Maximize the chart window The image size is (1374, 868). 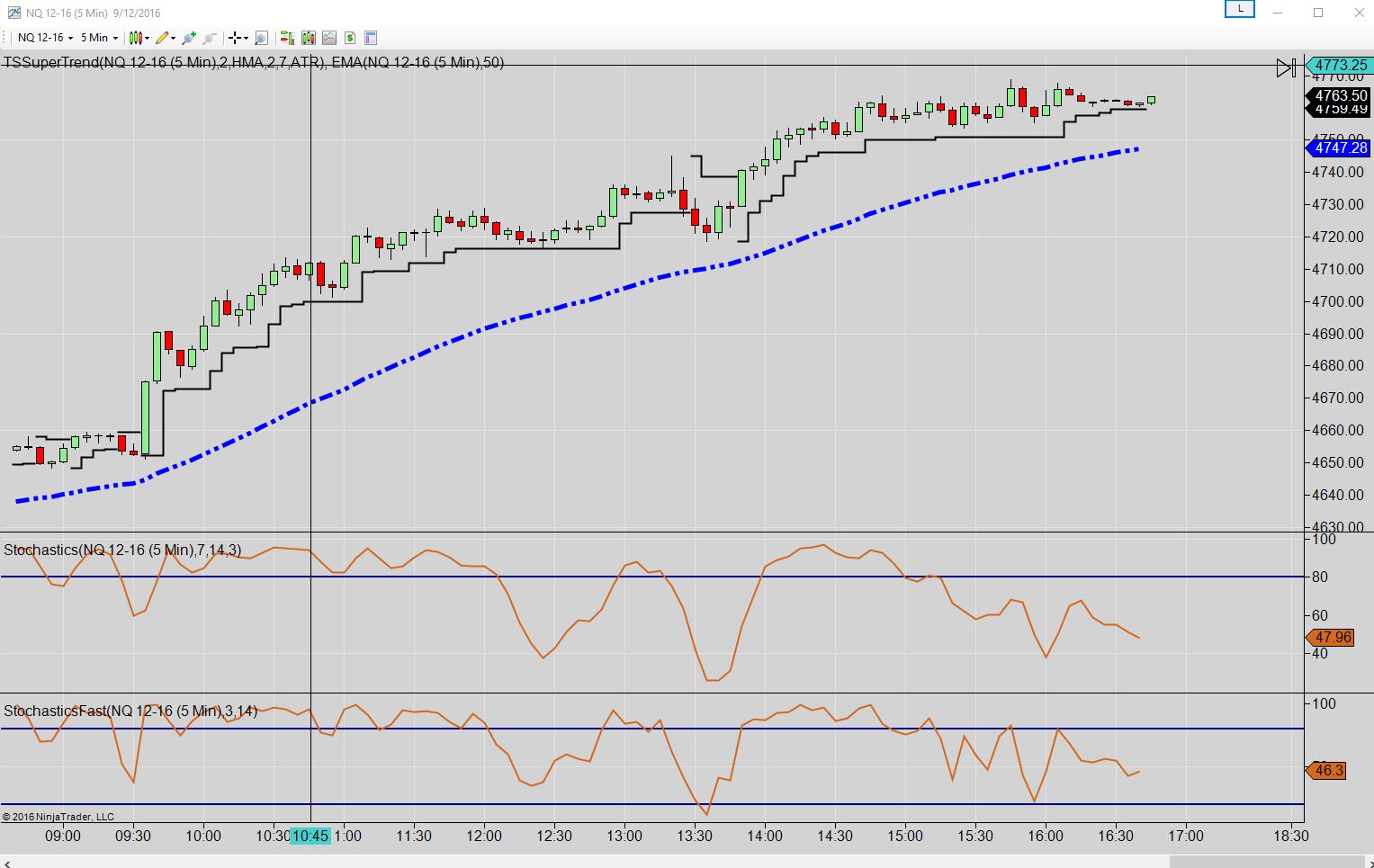click(1318, 13)
